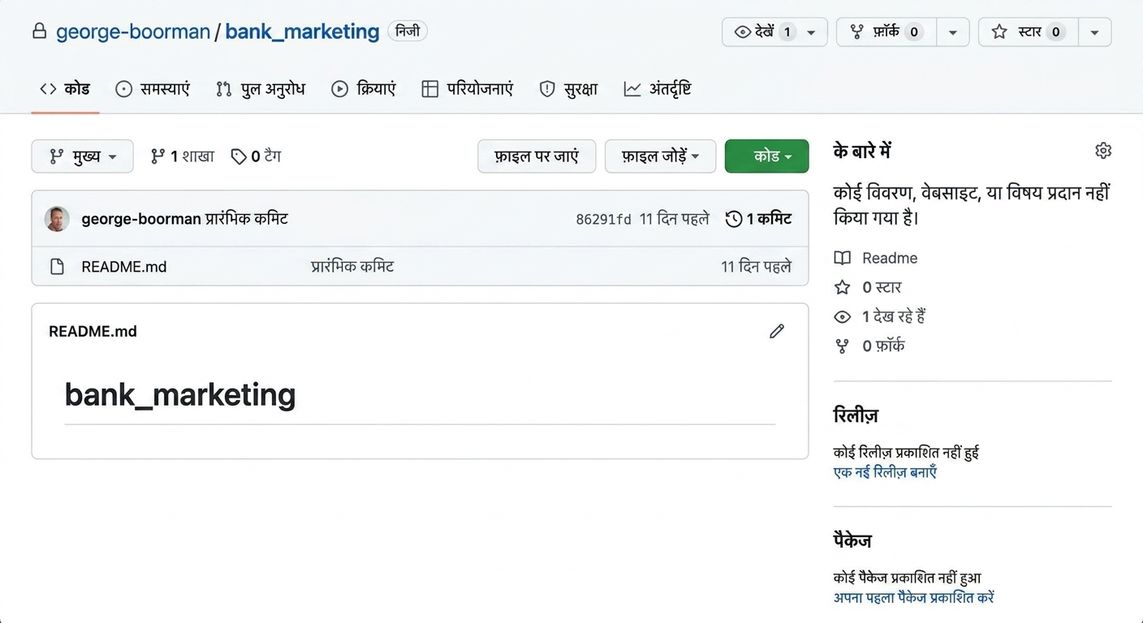Click the play icon in क्रियाएं tab

click(x=340, y=89)
